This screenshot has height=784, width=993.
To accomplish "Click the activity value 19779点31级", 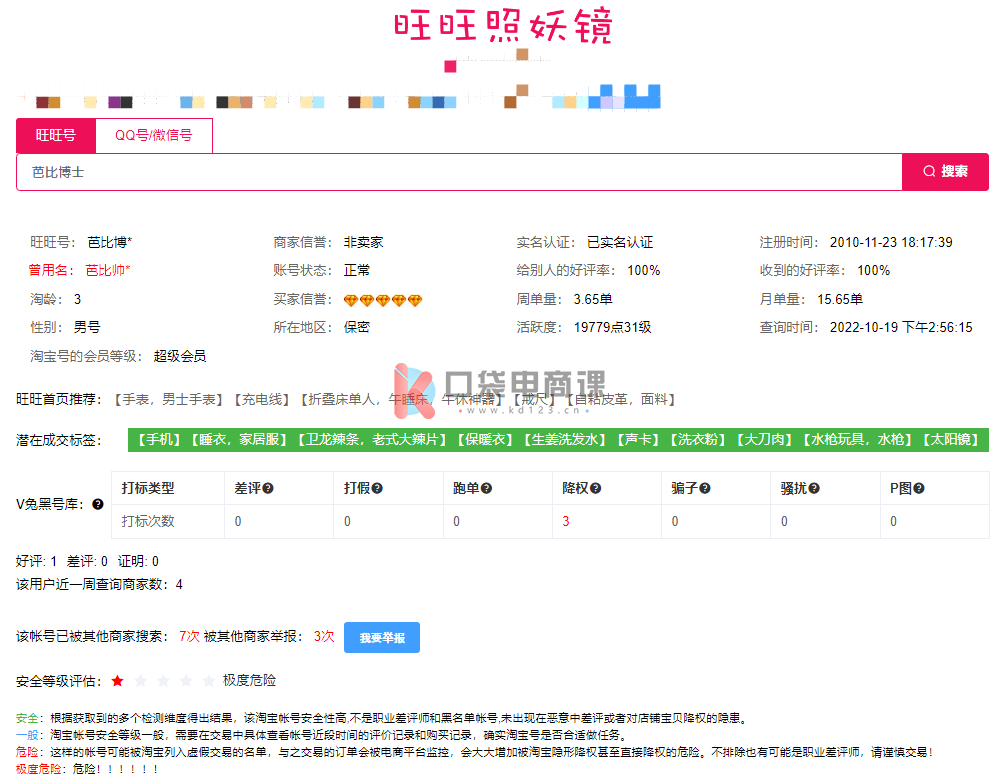I will [x=612, y=327].
